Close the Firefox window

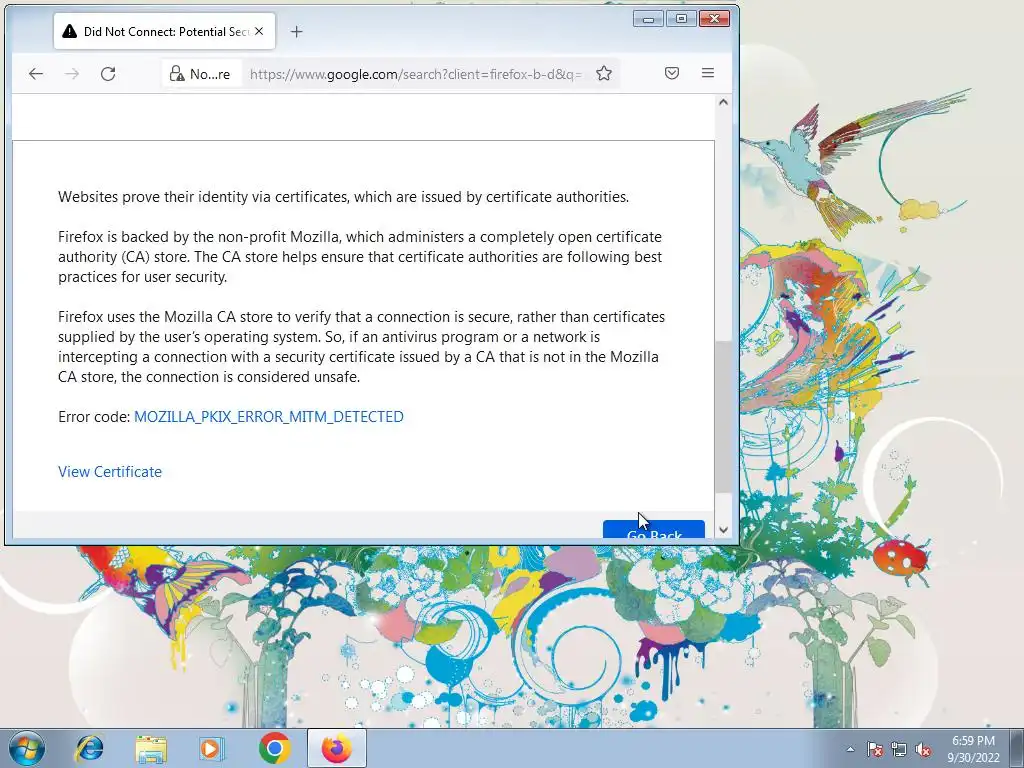click(x=714, y=19)
